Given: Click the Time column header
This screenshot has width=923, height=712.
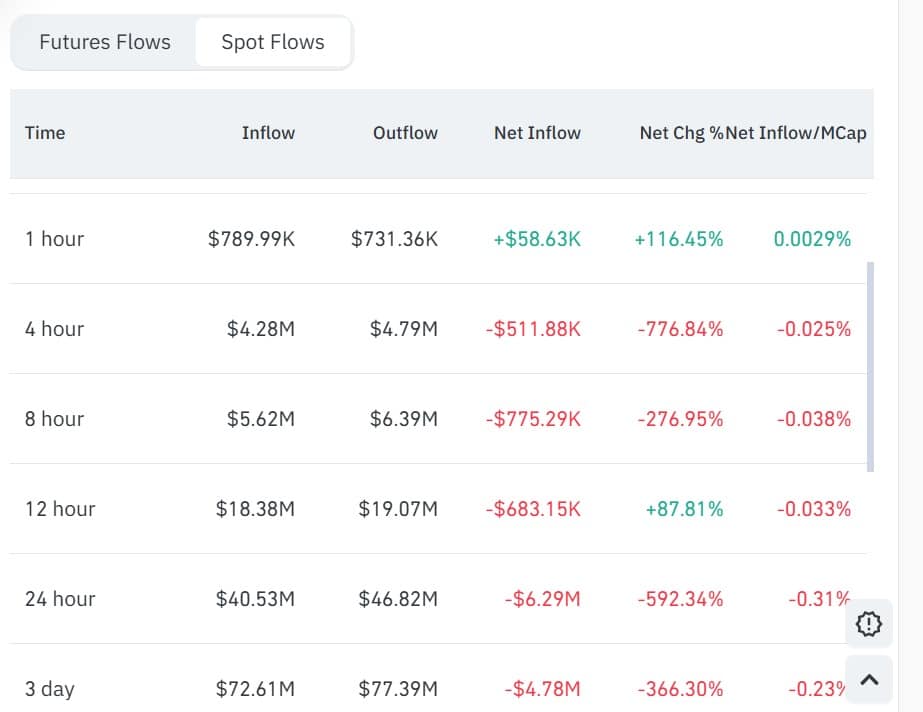Looking at the screenshot, I should coord(45,132).
